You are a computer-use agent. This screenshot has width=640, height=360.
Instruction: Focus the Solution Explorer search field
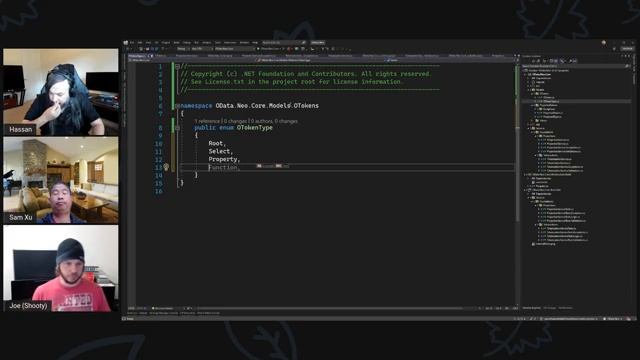coord(576,66)
